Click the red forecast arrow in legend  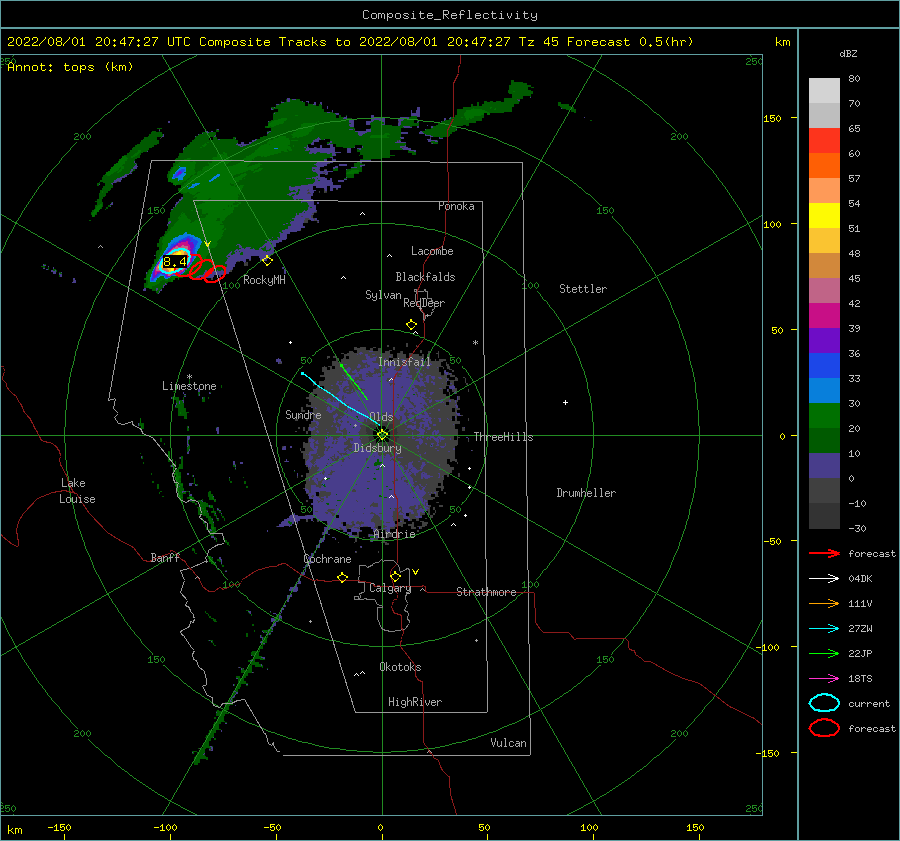(x=824, y=553)
